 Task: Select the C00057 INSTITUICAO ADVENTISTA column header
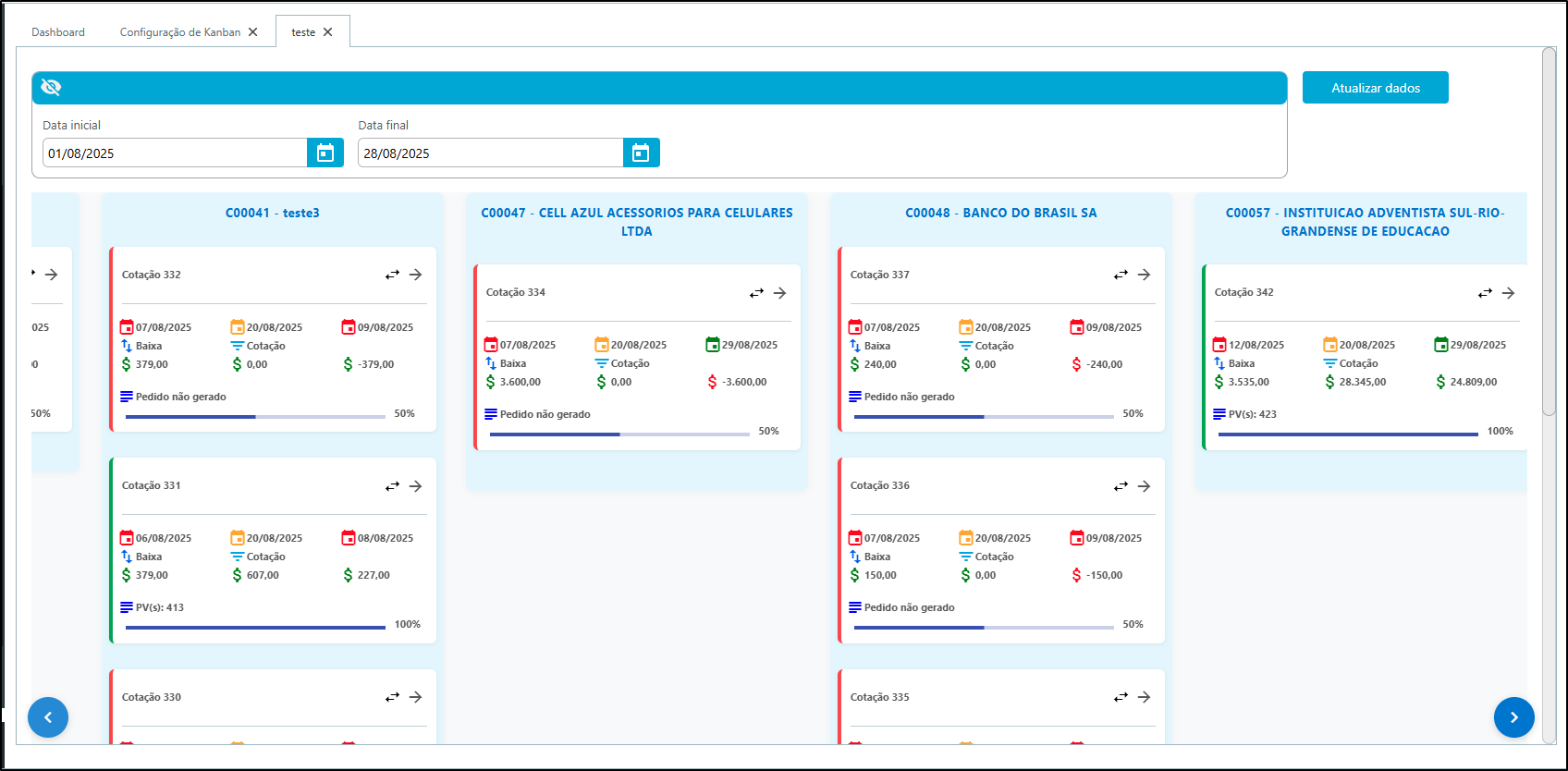pos(1366,222)
